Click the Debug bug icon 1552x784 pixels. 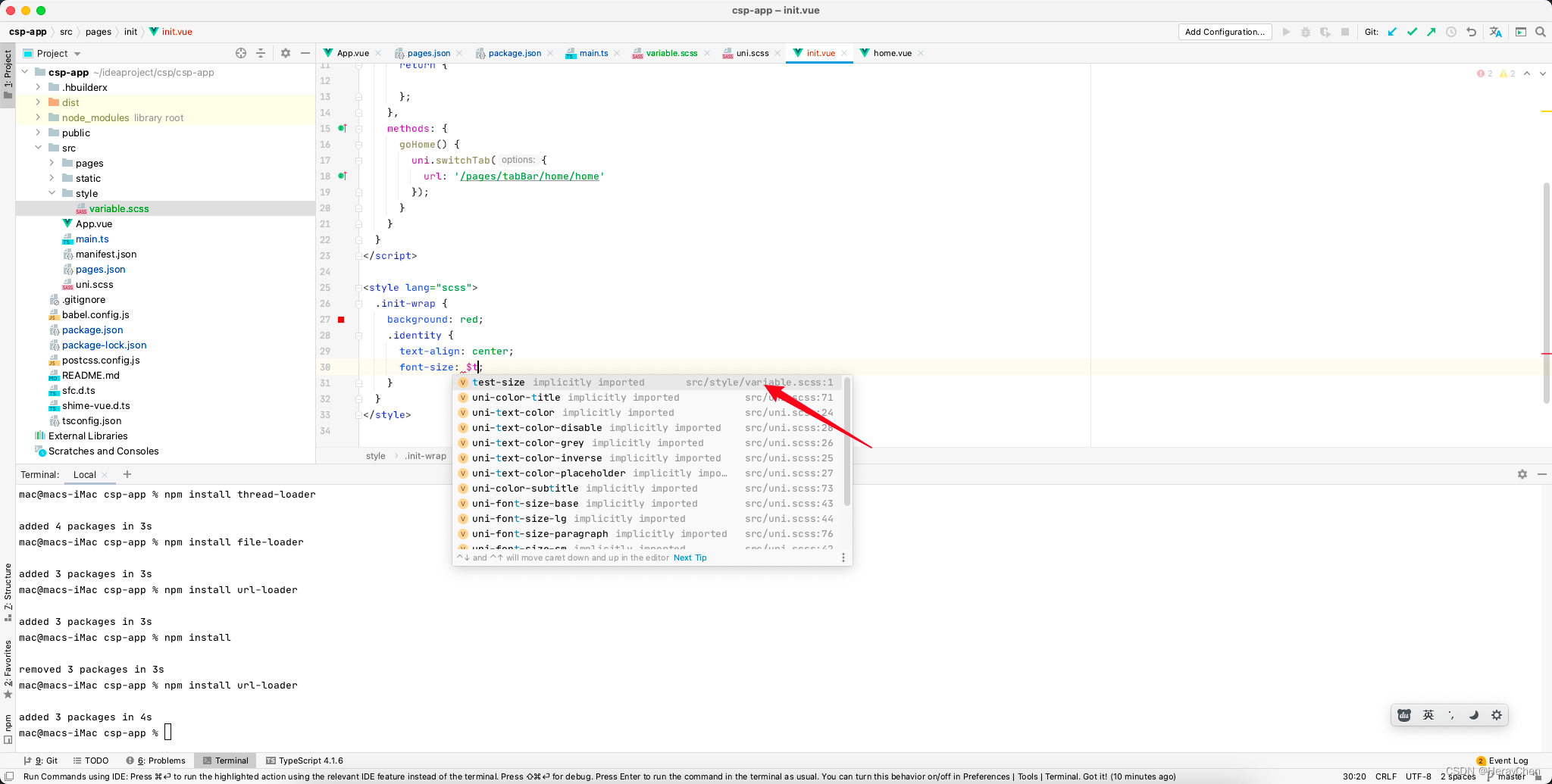tap(1306, 32)
